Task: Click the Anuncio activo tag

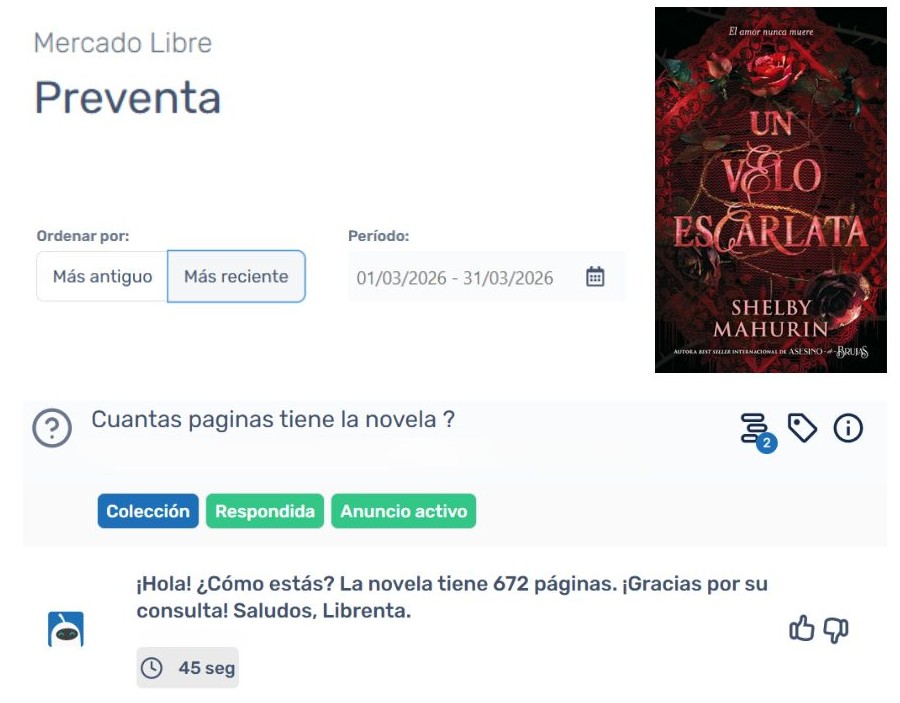Action: click(x=404, y=511)
